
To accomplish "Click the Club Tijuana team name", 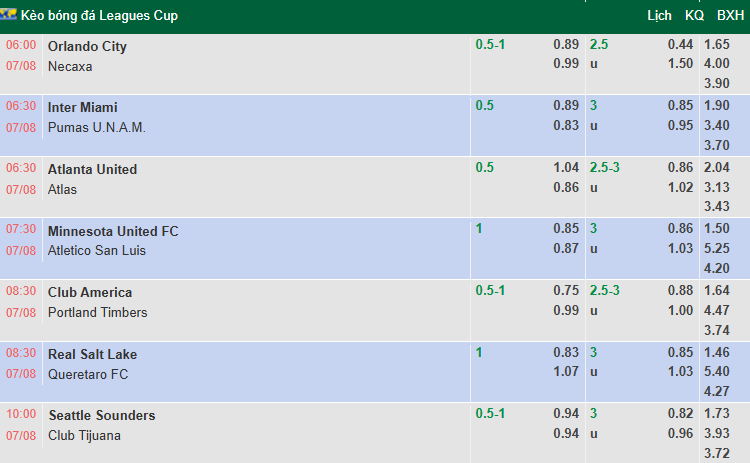I will 84,436.
